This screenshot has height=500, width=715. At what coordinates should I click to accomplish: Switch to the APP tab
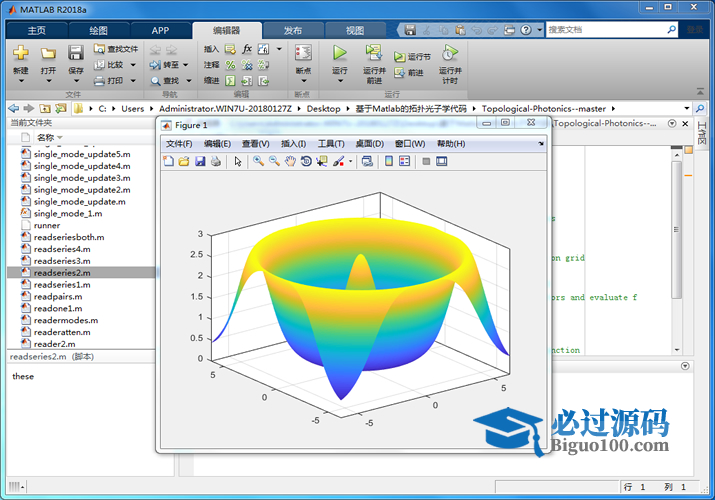160,31
